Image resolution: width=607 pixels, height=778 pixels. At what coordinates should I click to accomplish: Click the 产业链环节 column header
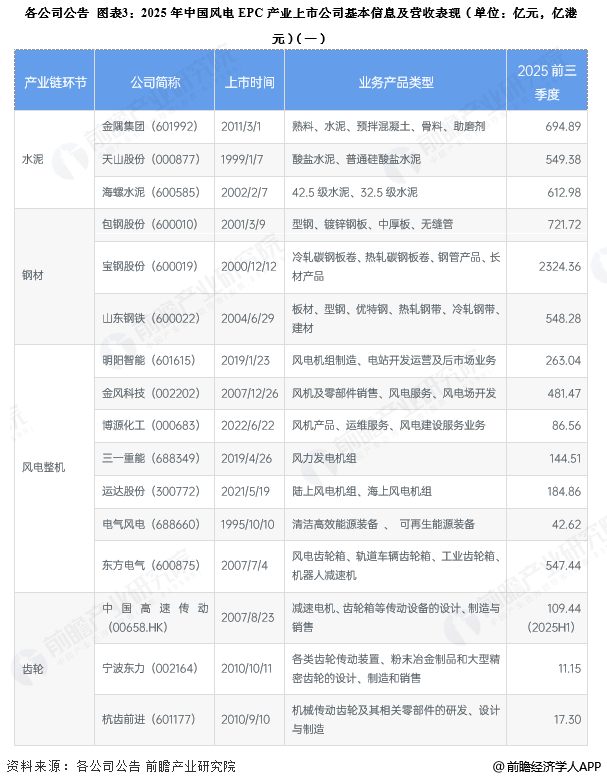tap(55, 81)
